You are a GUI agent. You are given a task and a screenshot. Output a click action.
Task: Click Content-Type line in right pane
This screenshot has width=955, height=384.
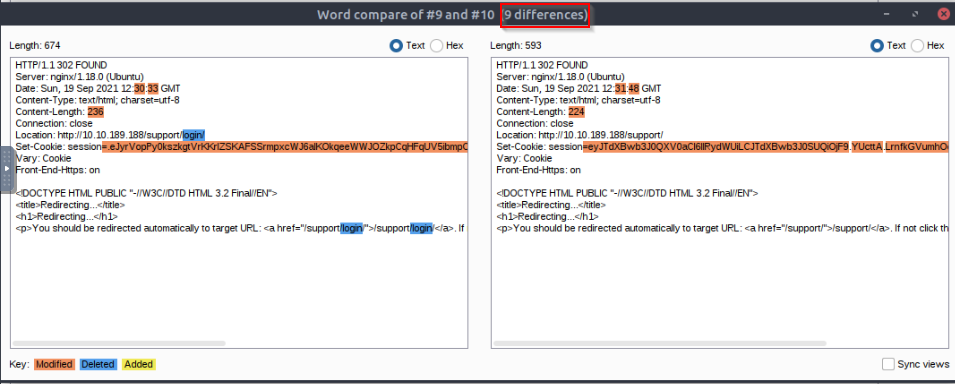579,100
